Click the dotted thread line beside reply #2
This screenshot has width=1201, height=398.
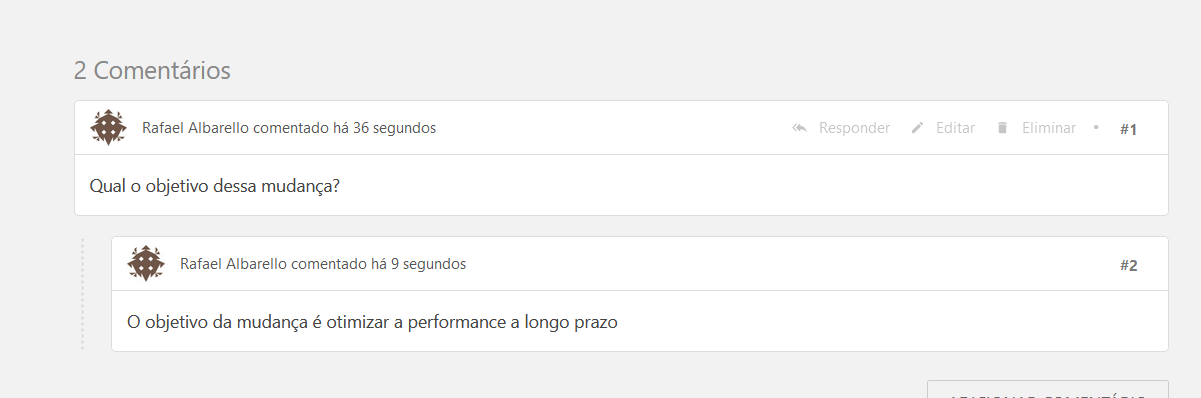[82, 294]
